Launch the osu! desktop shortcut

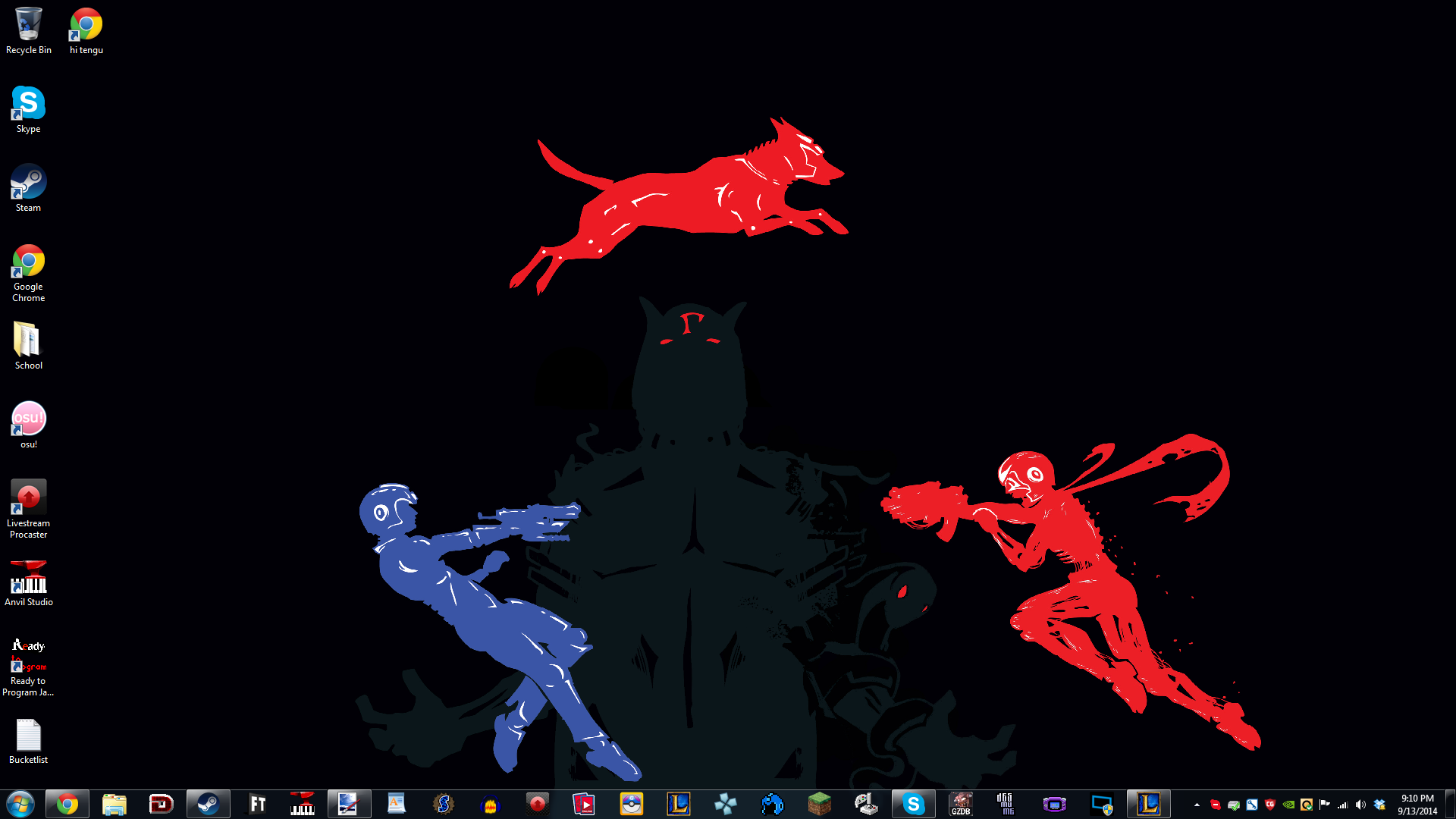coord(28,419)
